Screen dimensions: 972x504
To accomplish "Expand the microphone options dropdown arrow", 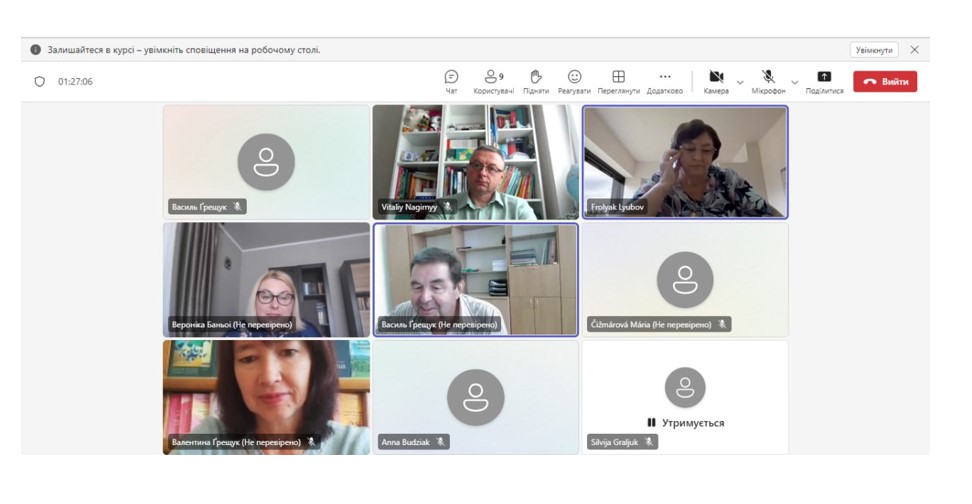I will point(795,82).
